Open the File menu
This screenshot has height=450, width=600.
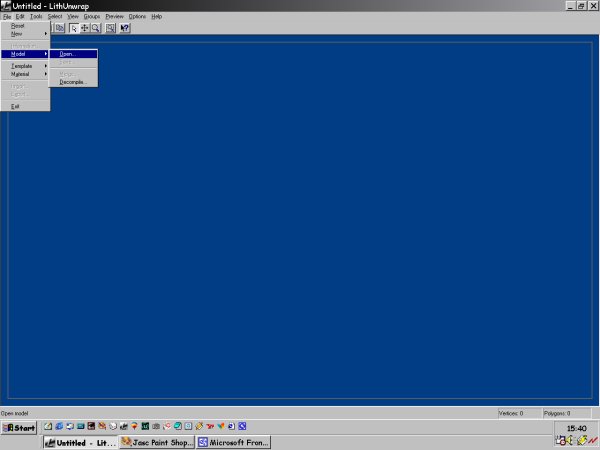(7, 16)
